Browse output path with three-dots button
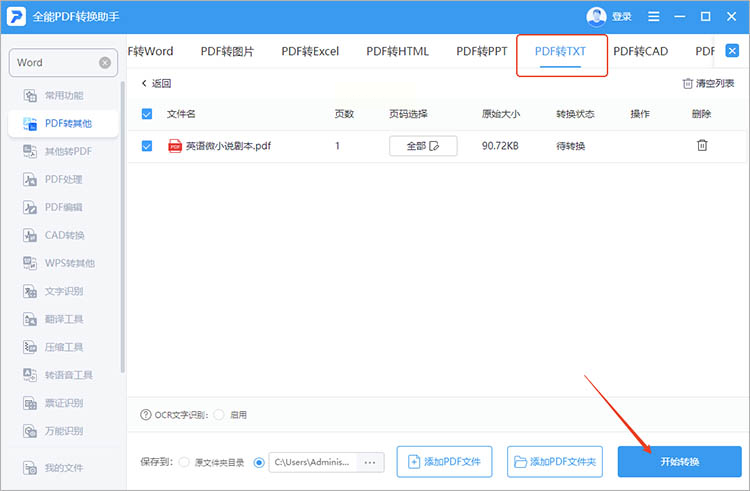This screenshot has width=750, height=491. click(x=370, y=462)
